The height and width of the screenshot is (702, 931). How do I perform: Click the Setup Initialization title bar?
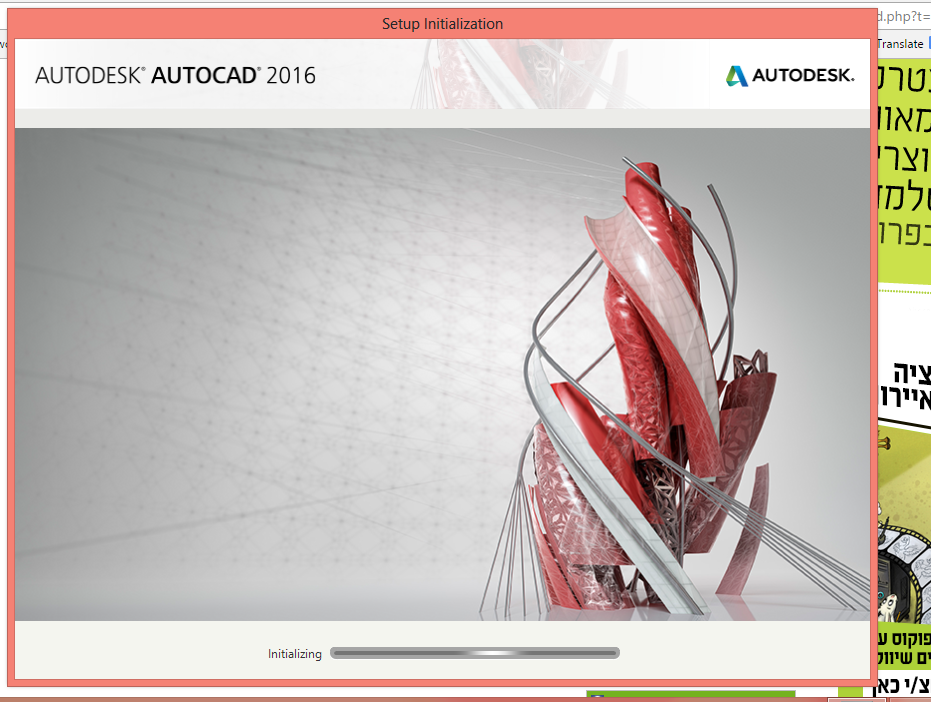[x=442, y=24]
